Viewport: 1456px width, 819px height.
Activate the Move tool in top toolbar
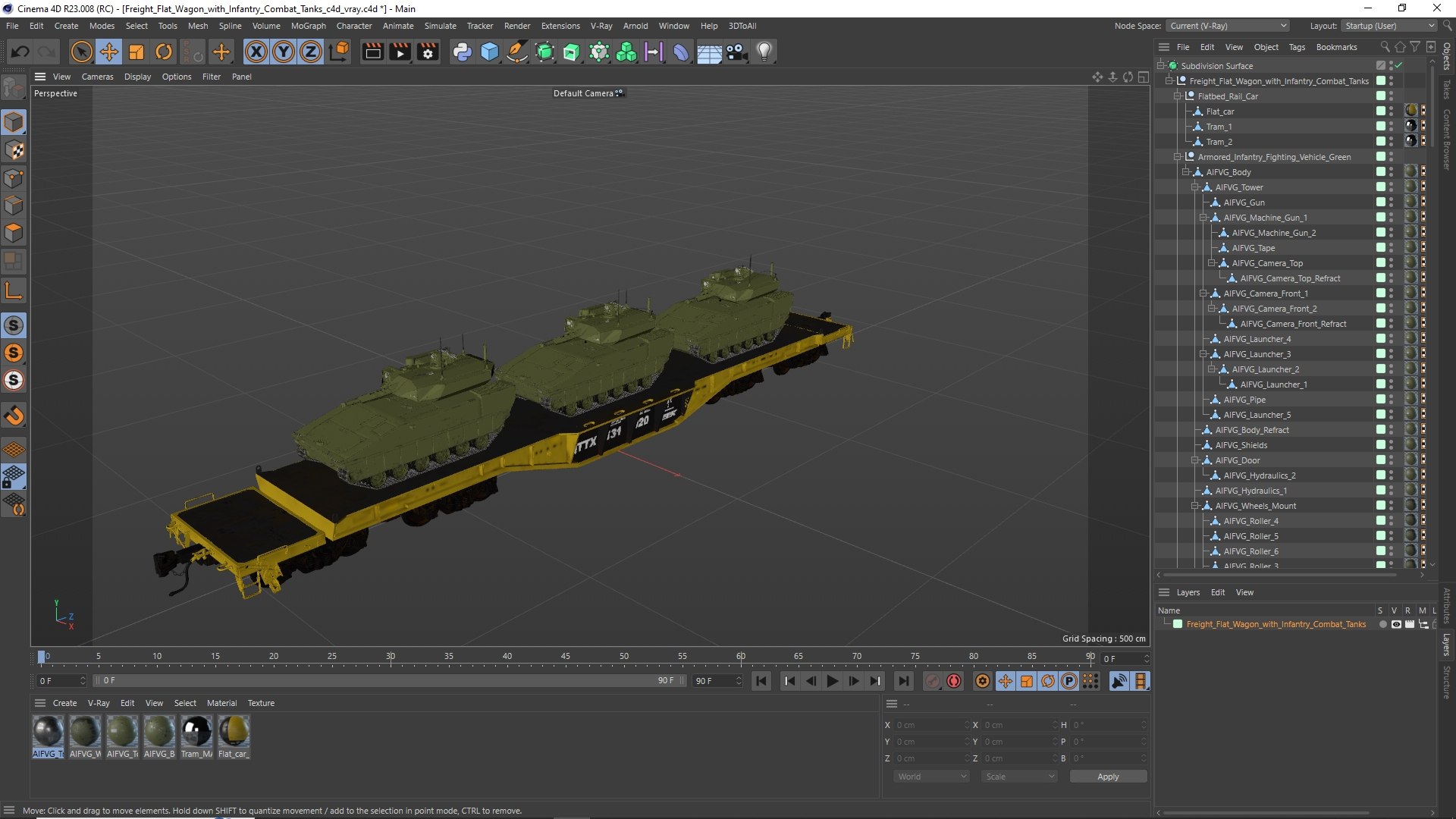109,52
